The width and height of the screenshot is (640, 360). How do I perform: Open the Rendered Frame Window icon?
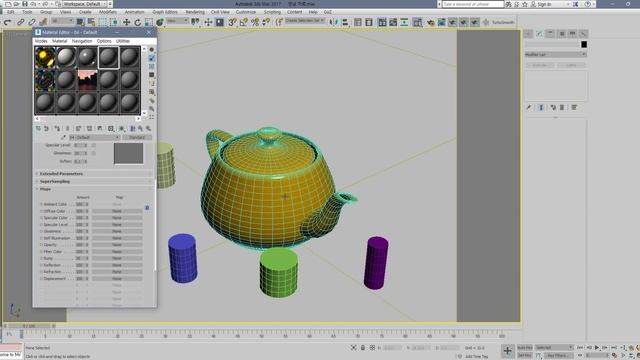click(441, 22)
